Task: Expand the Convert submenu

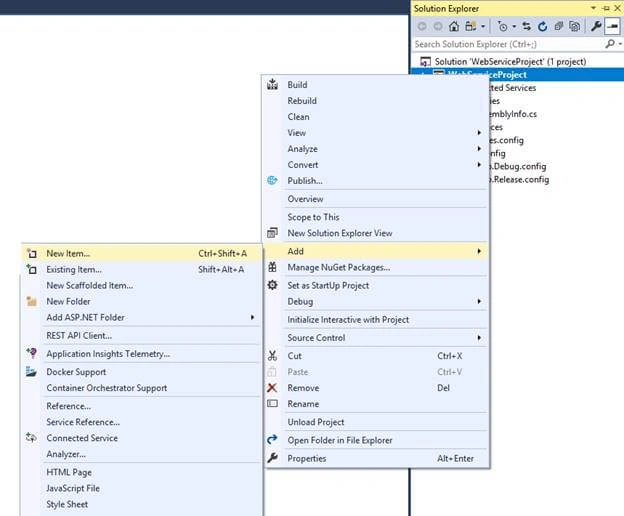Action: [x=376, y=164]
